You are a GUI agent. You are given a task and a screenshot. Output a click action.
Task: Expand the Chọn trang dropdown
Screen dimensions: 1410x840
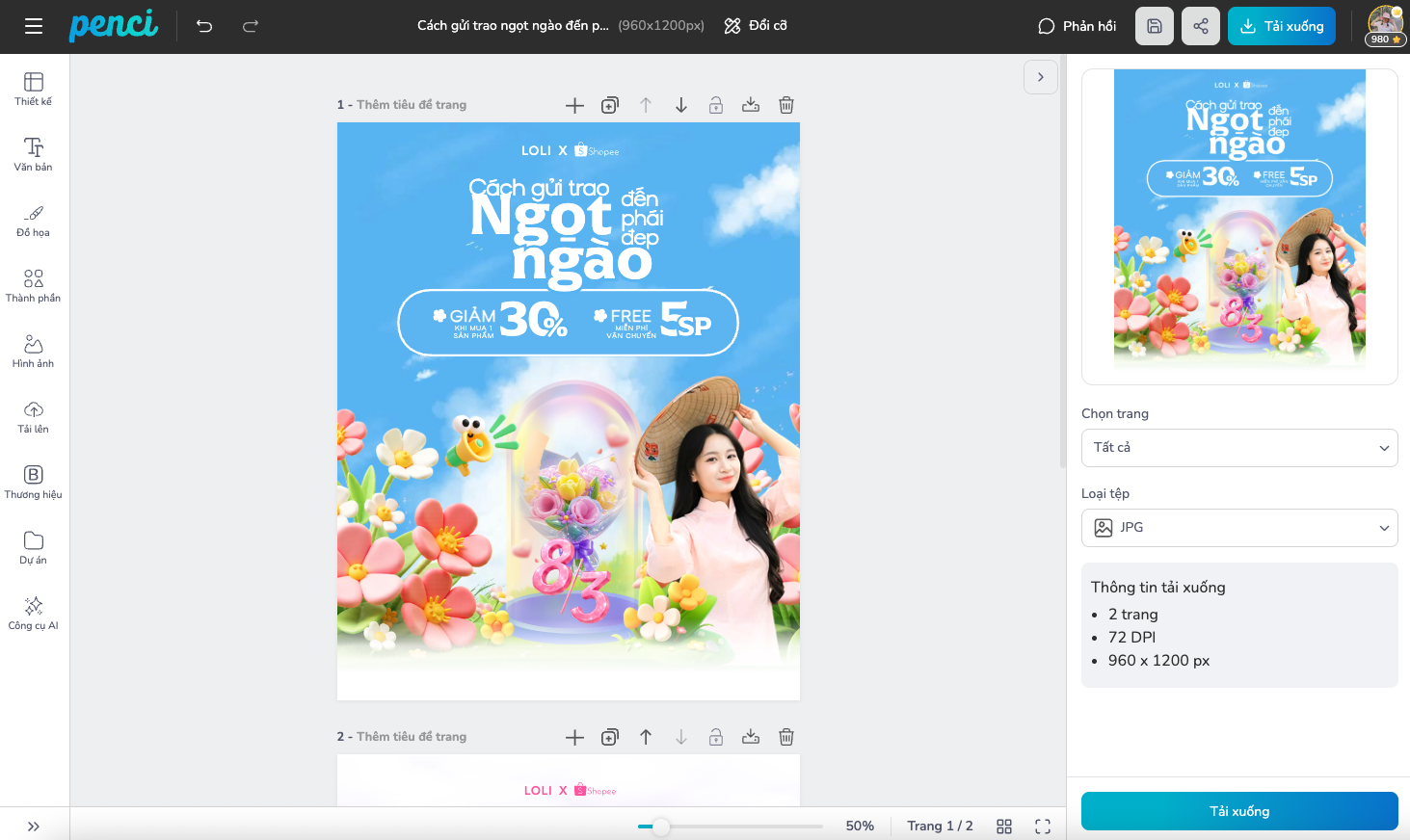point(1239,448)
